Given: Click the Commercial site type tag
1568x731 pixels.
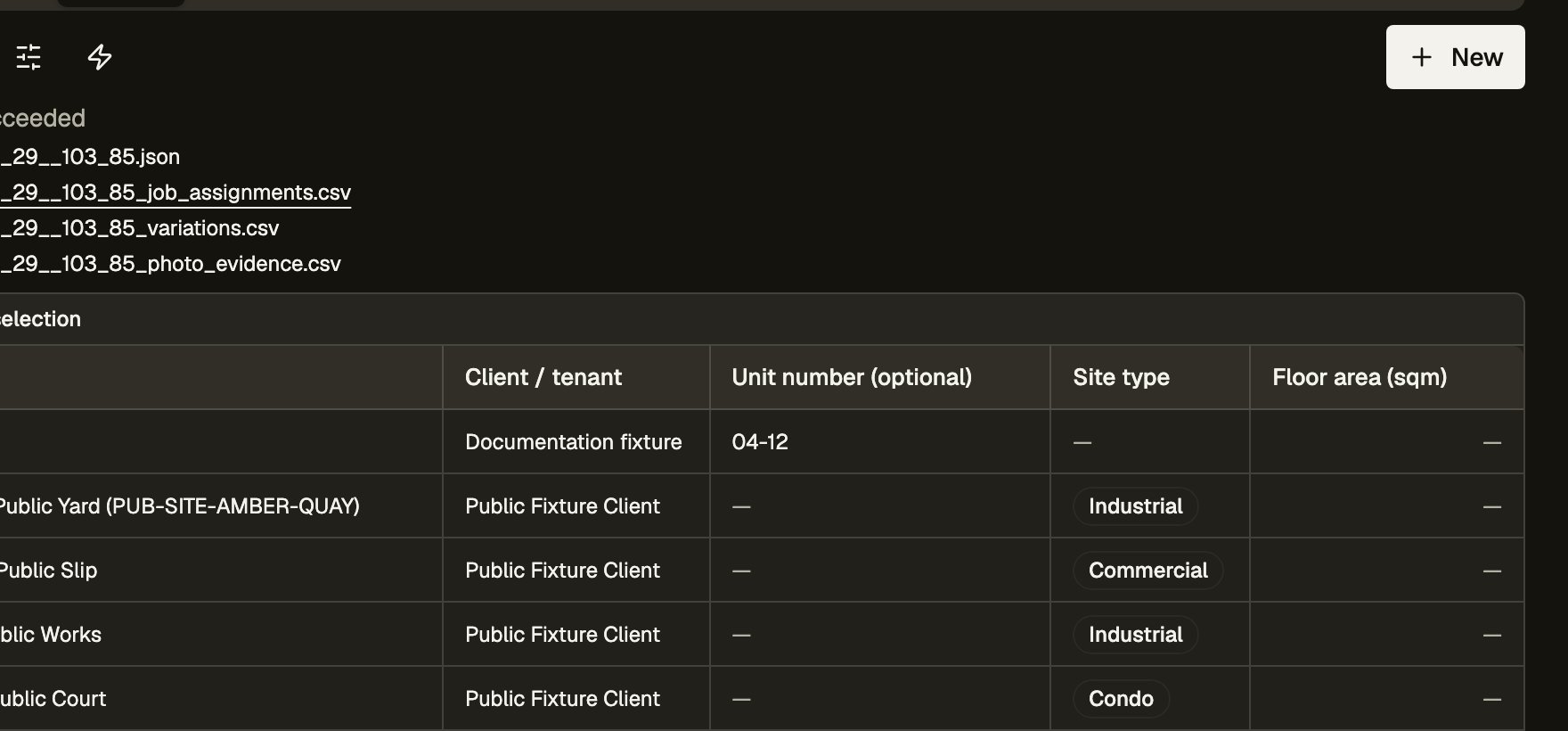Looking at the screenshot, I should 1147,571.
